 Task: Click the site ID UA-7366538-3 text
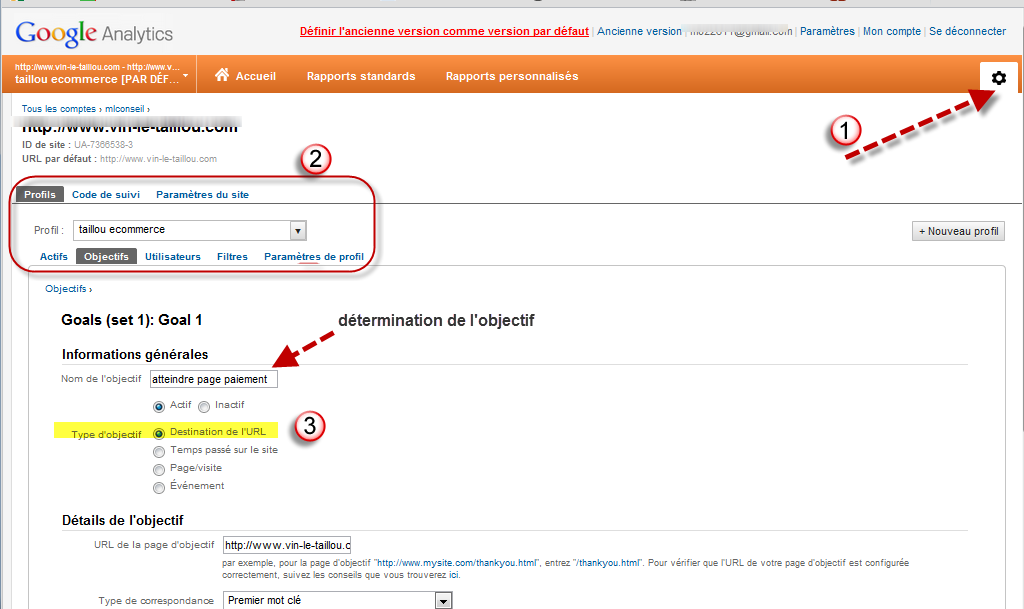(x=103, y=144)
